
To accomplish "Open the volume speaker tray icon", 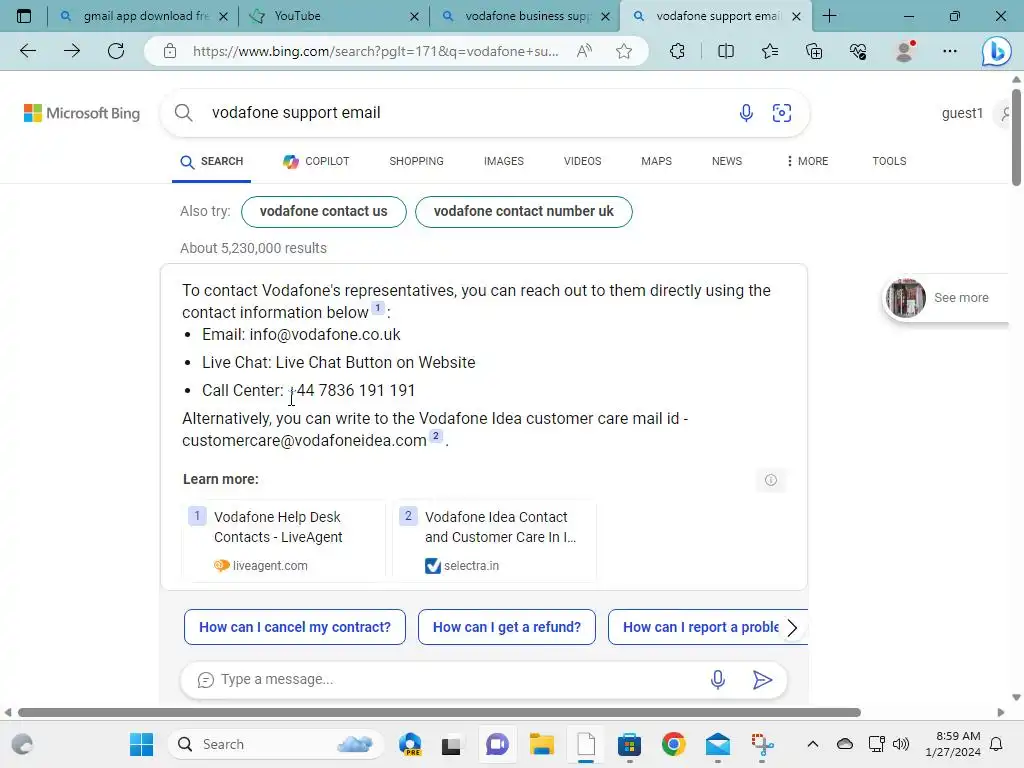I will click(x=901, y=744).
